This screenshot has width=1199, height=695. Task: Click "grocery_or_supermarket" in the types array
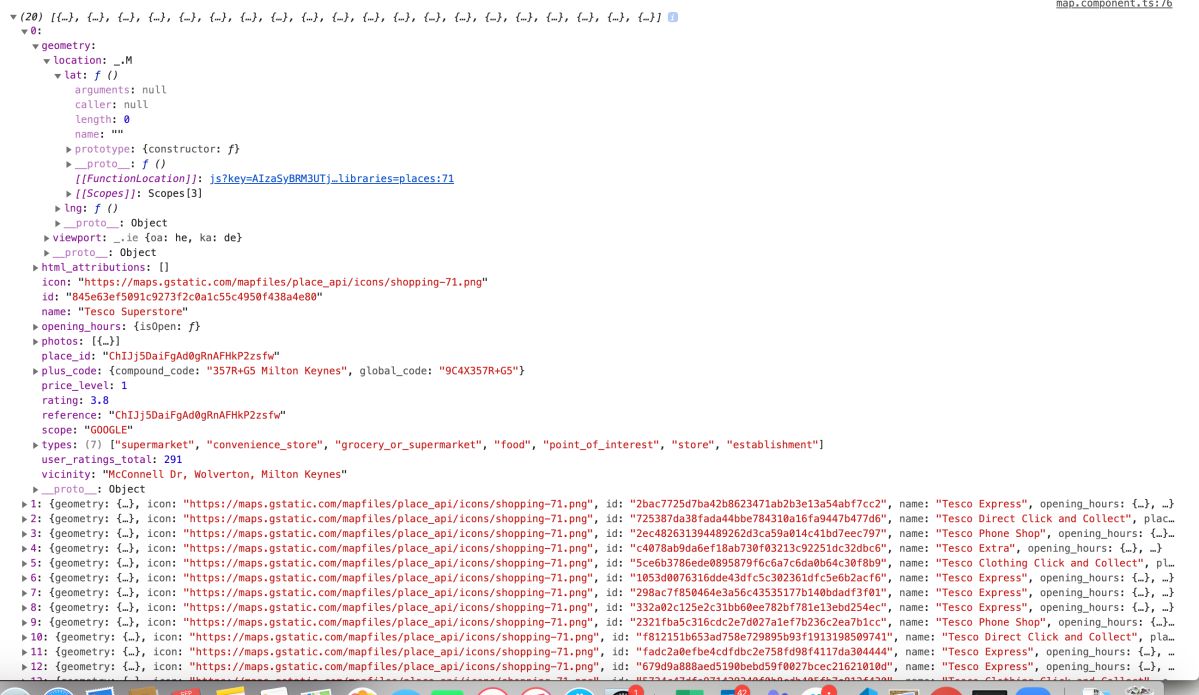[408, 445]
